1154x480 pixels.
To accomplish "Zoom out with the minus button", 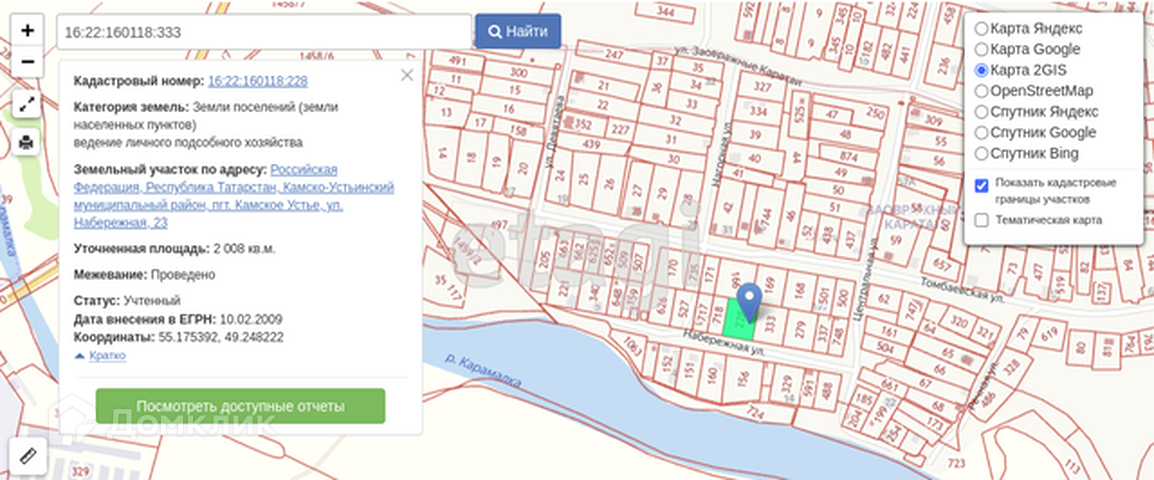I will [28, 62].
